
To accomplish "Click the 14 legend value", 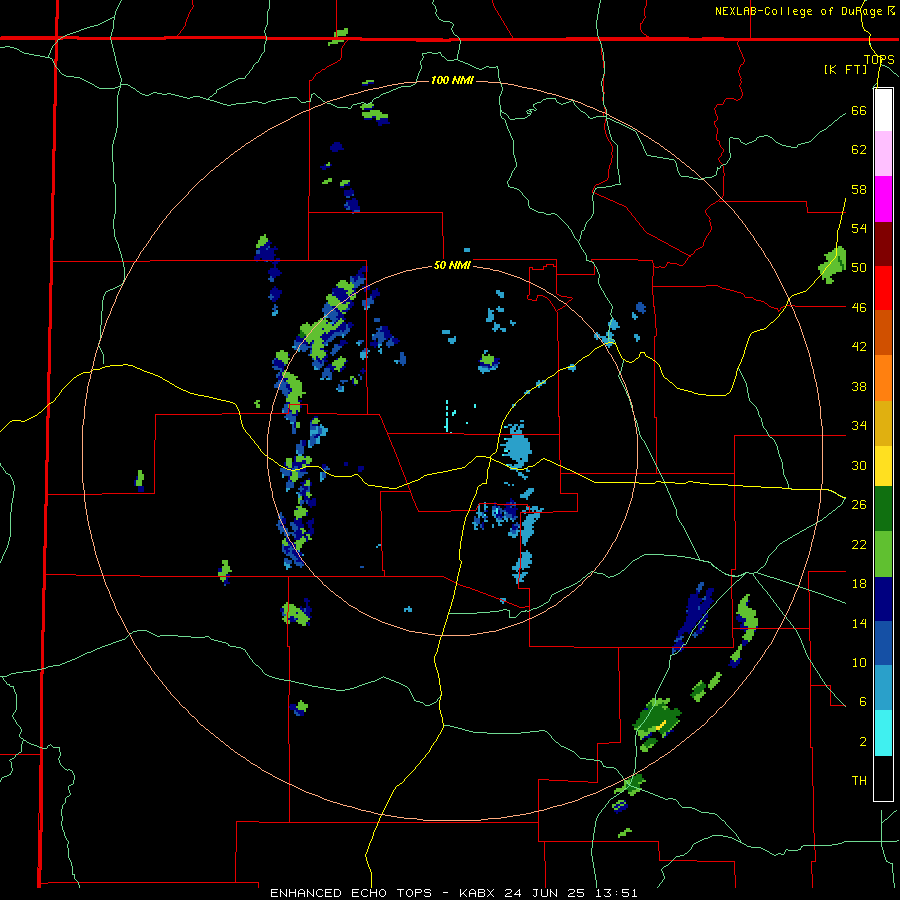I will pyautogui.click(x=859, y=623).
